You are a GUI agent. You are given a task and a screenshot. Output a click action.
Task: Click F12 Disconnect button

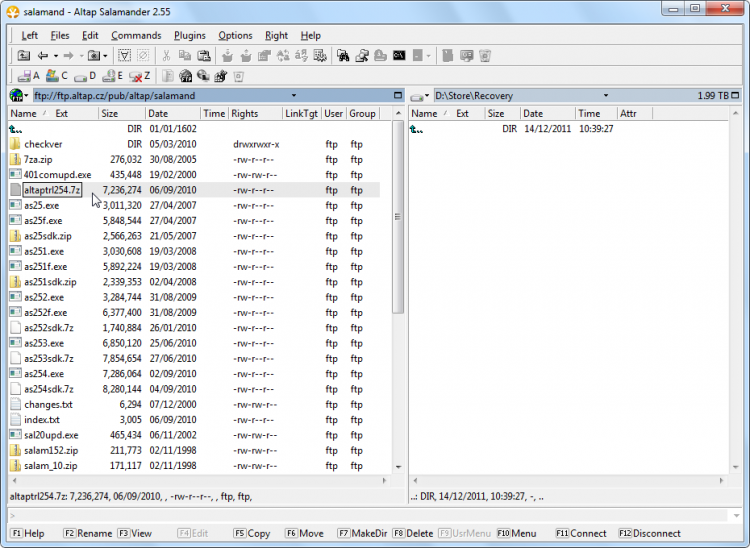point(649,533)
